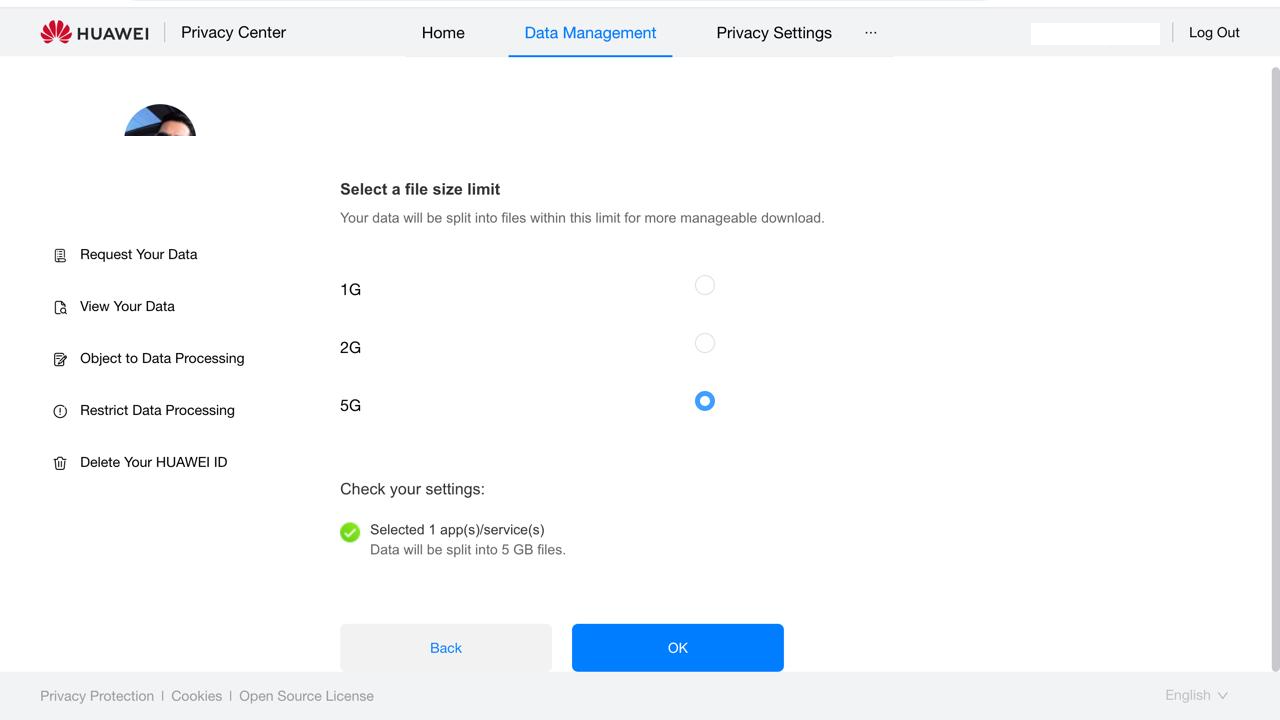
Task: Click the profile avatar picture
Action: pyautogui.click(x=160, y=120)
